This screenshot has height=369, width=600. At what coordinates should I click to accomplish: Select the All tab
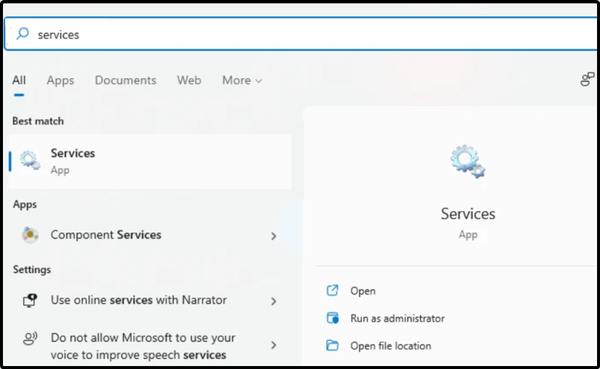coord(19,80)
